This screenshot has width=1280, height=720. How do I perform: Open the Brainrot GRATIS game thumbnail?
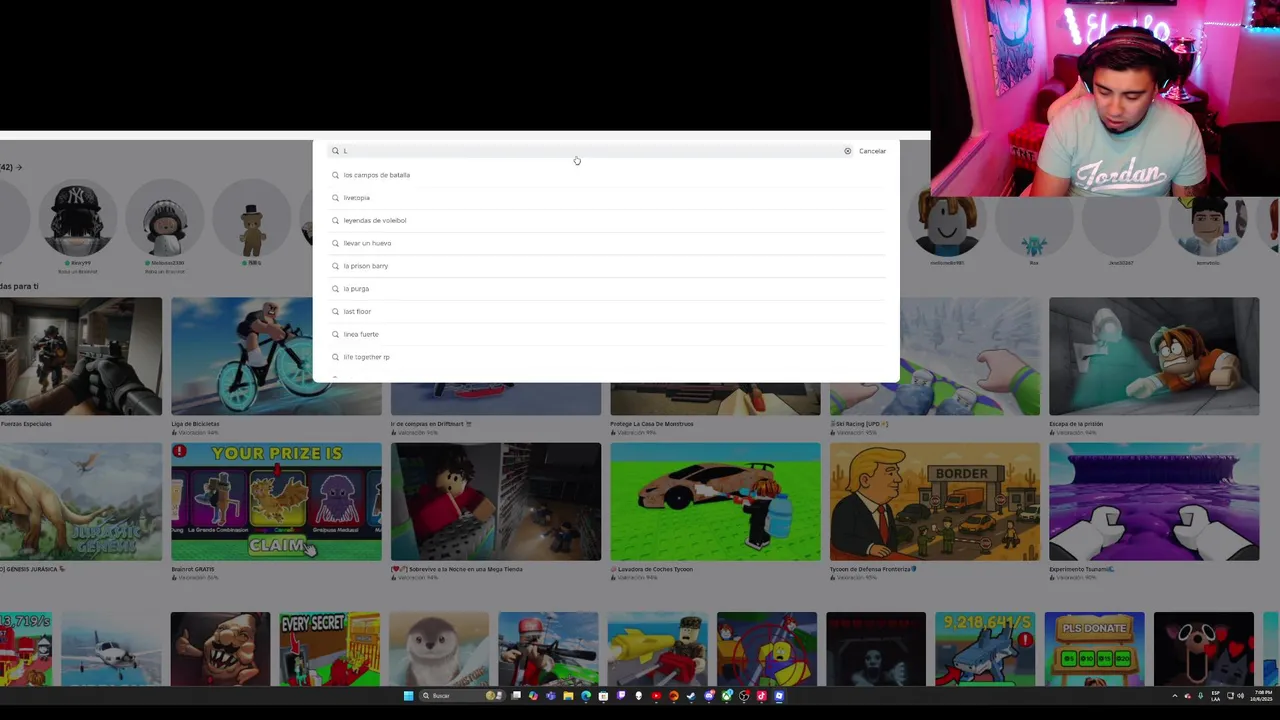pos(276,502)
